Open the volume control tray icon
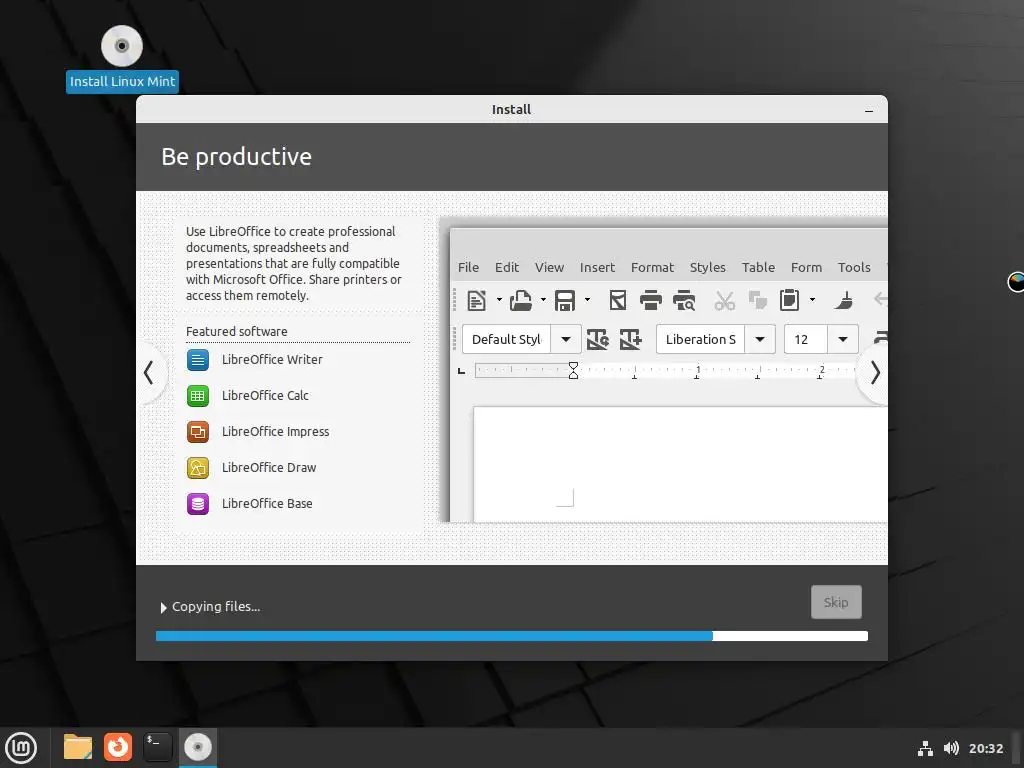Viewport: 1024px width, 768px height. point(951,748)
